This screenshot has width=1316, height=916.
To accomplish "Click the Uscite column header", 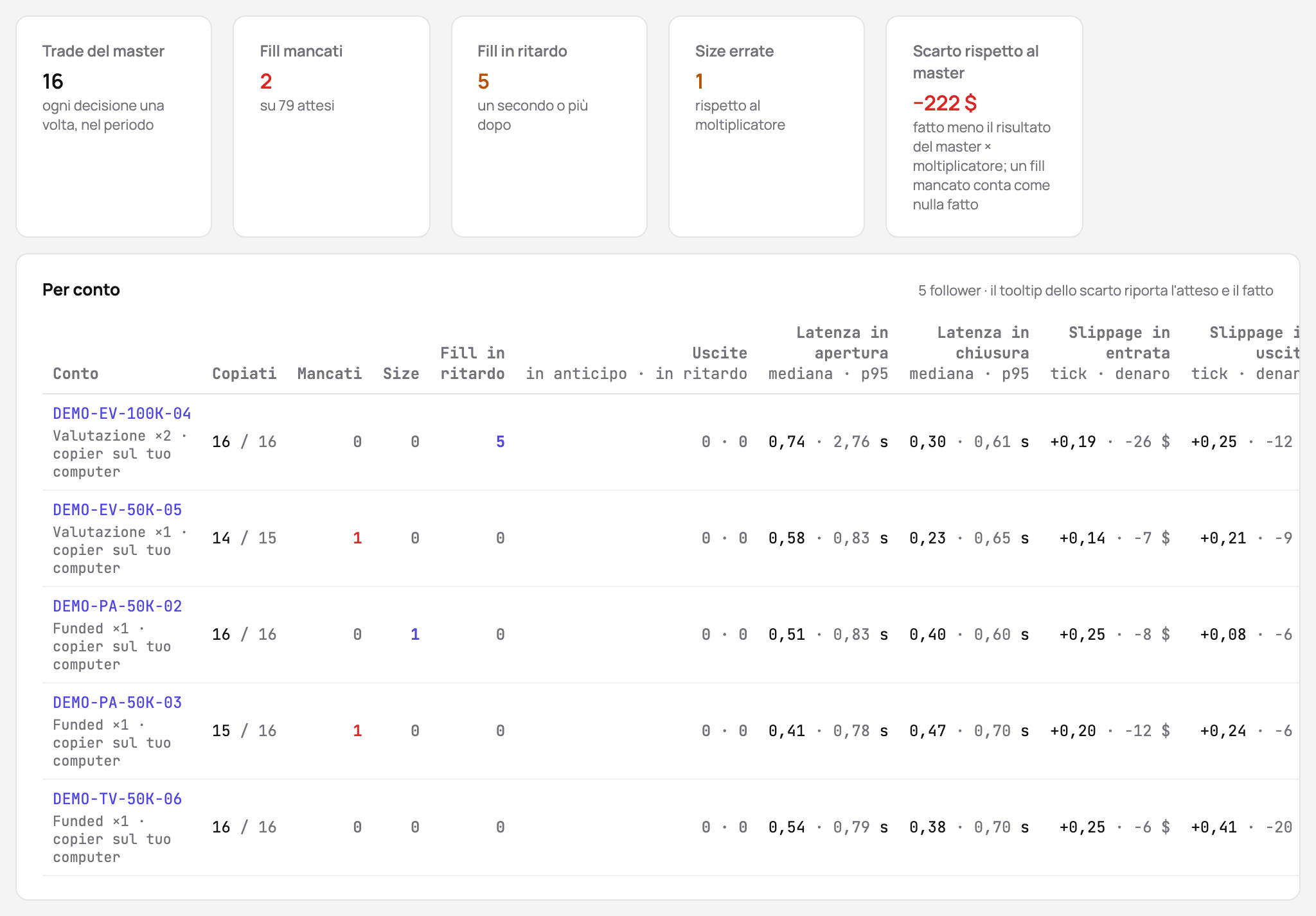I will 636,364.
